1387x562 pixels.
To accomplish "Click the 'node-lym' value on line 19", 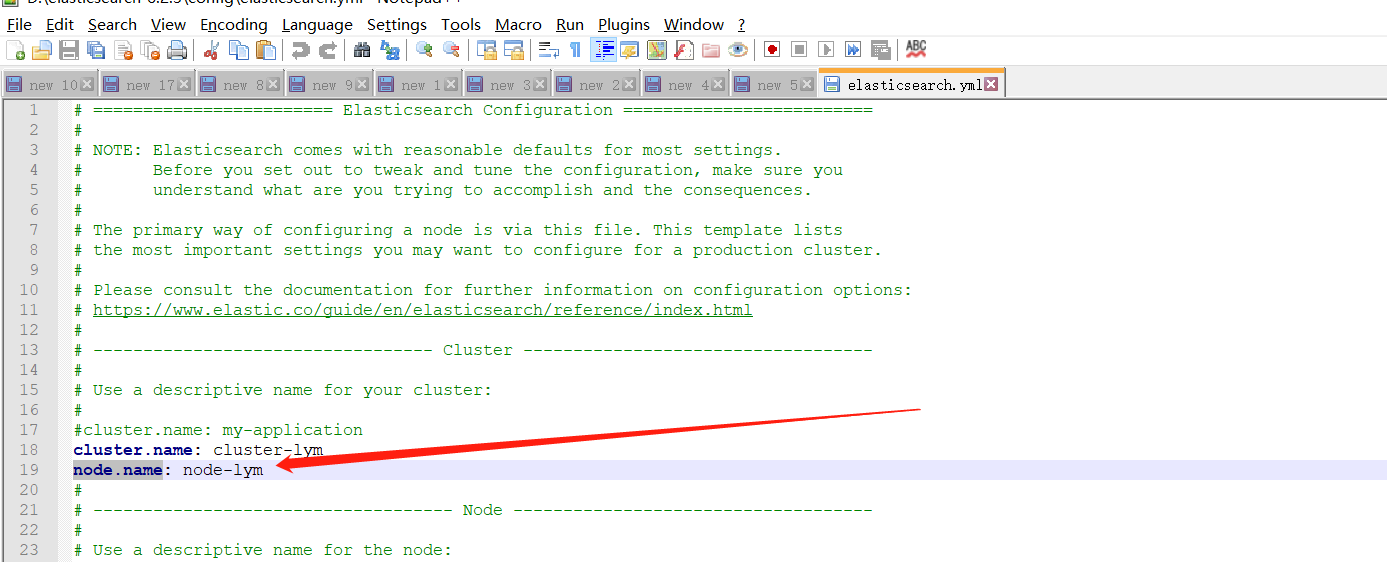I will (223, 470).
